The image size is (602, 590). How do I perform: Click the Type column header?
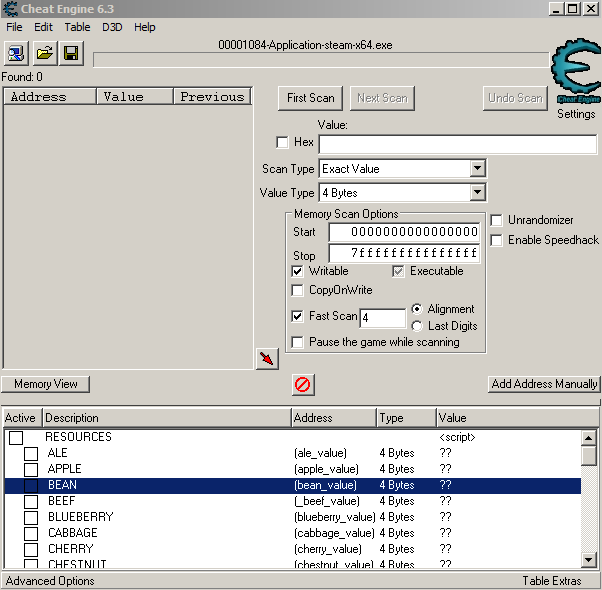pos(407,418)
